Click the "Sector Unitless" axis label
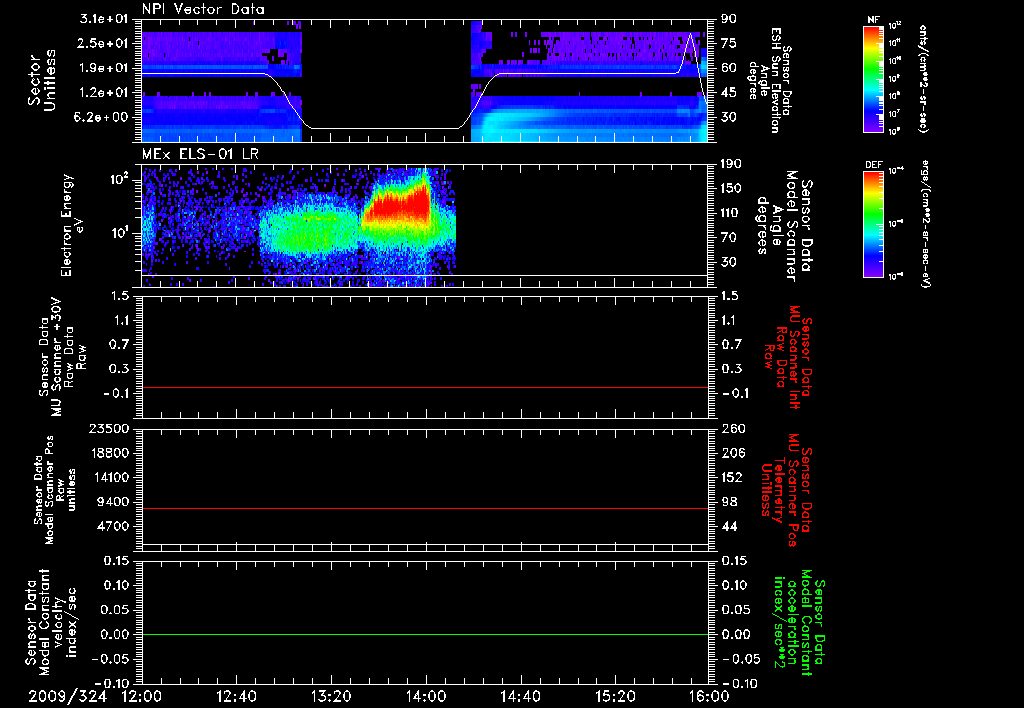The image size is (1024, 708). (x=42, y=80)
